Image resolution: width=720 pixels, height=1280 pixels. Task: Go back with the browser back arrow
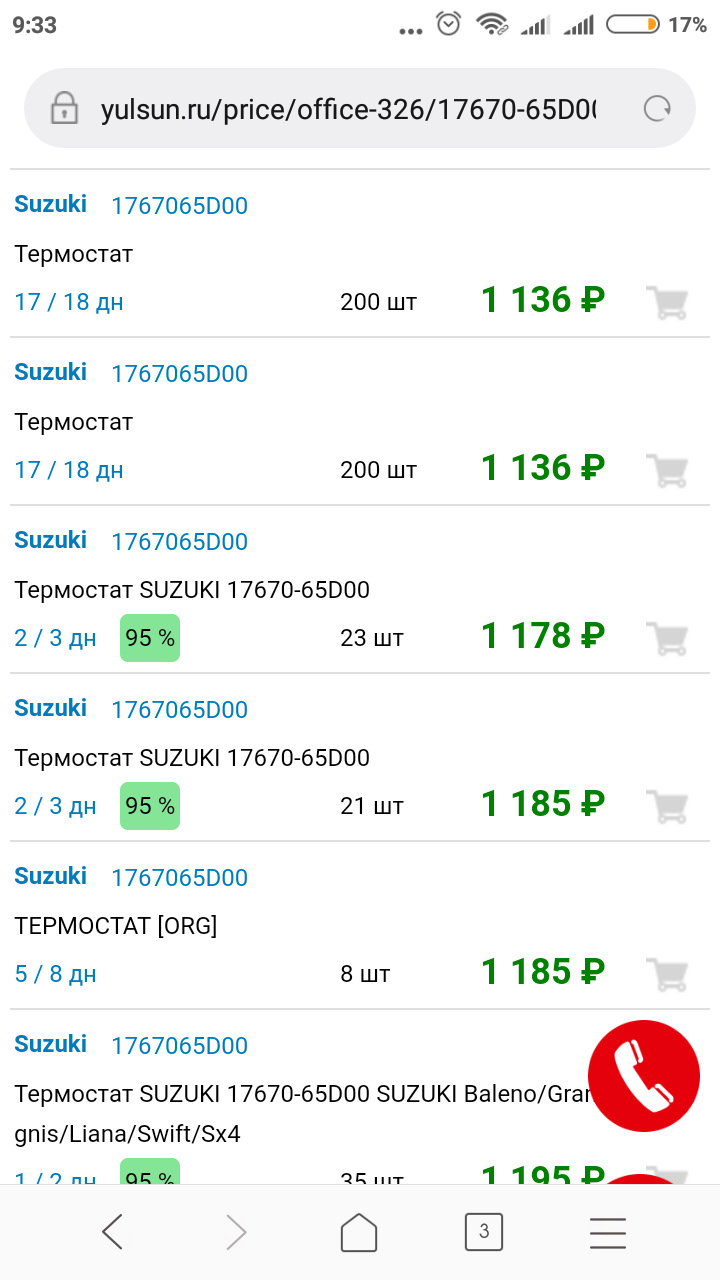point(113,1232)
